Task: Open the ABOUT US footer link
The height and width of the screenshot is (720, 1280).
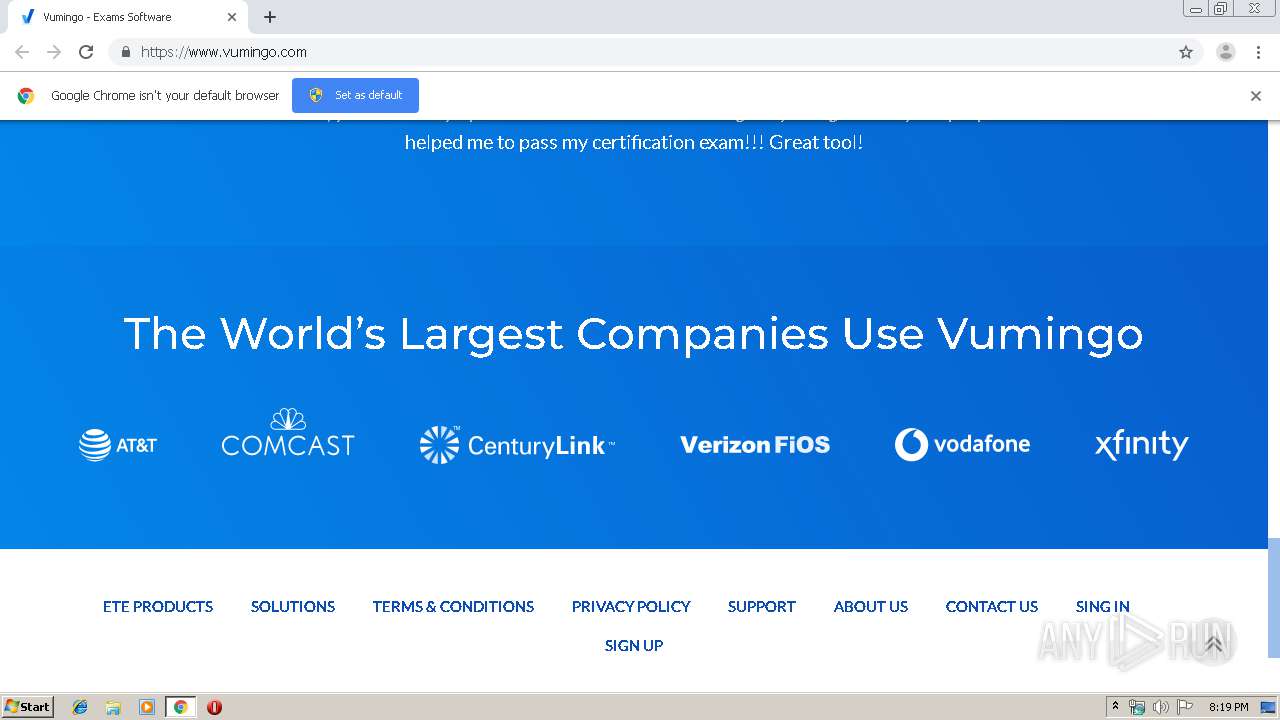Action: pos(871,606)
